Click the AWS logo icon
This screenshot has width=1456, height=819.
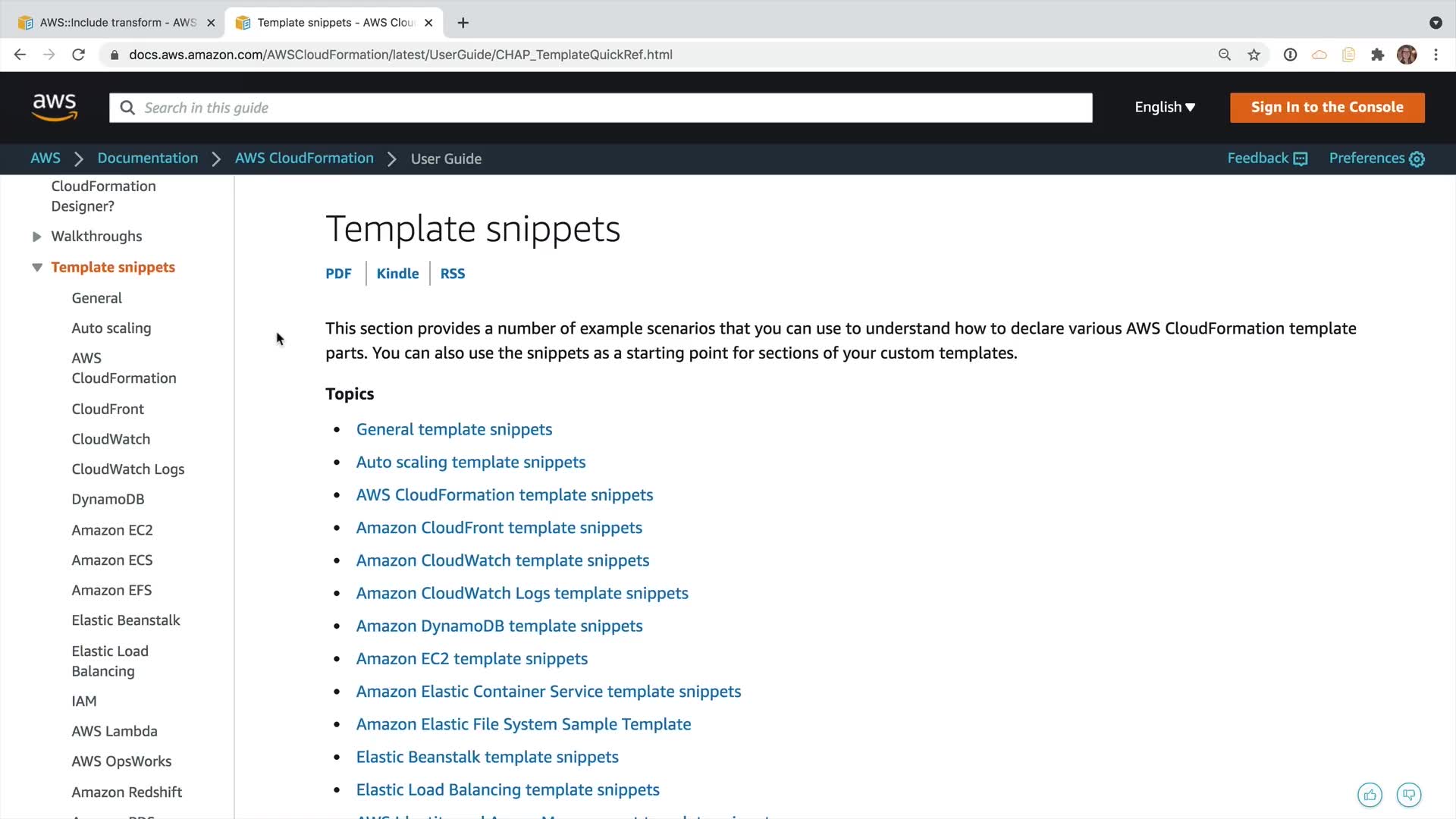tap(55, 108)
